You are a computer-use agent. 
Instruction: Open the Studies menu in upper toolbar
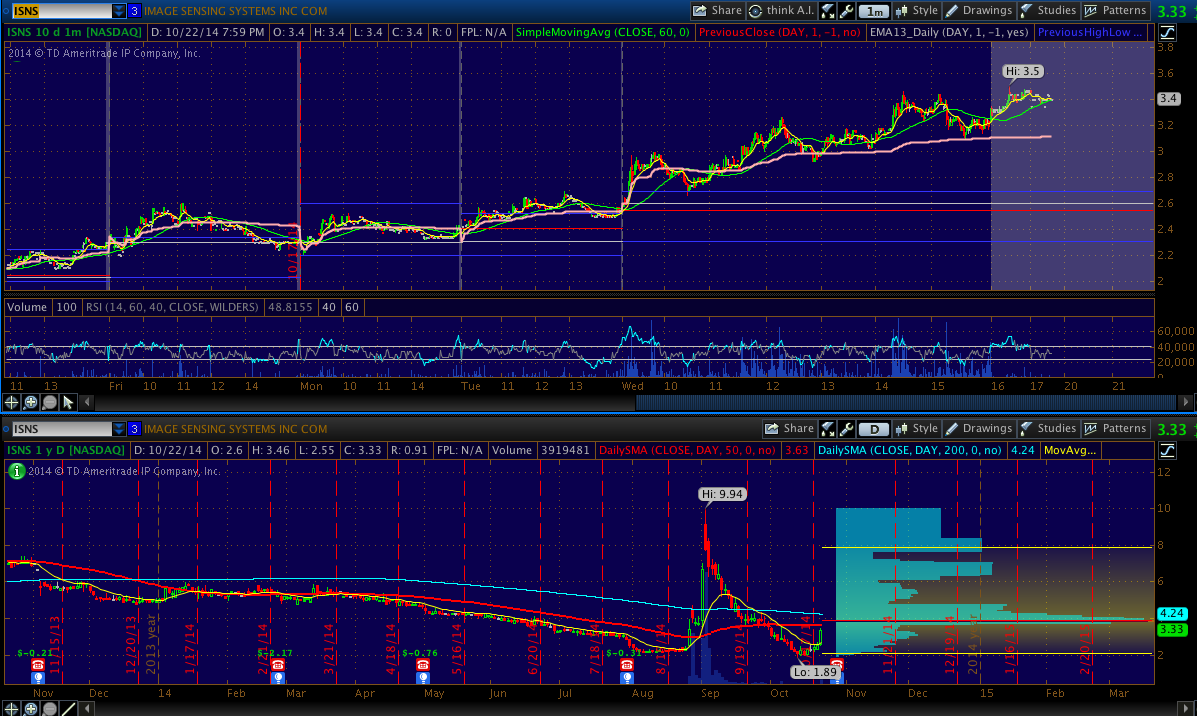(1048, 11)
